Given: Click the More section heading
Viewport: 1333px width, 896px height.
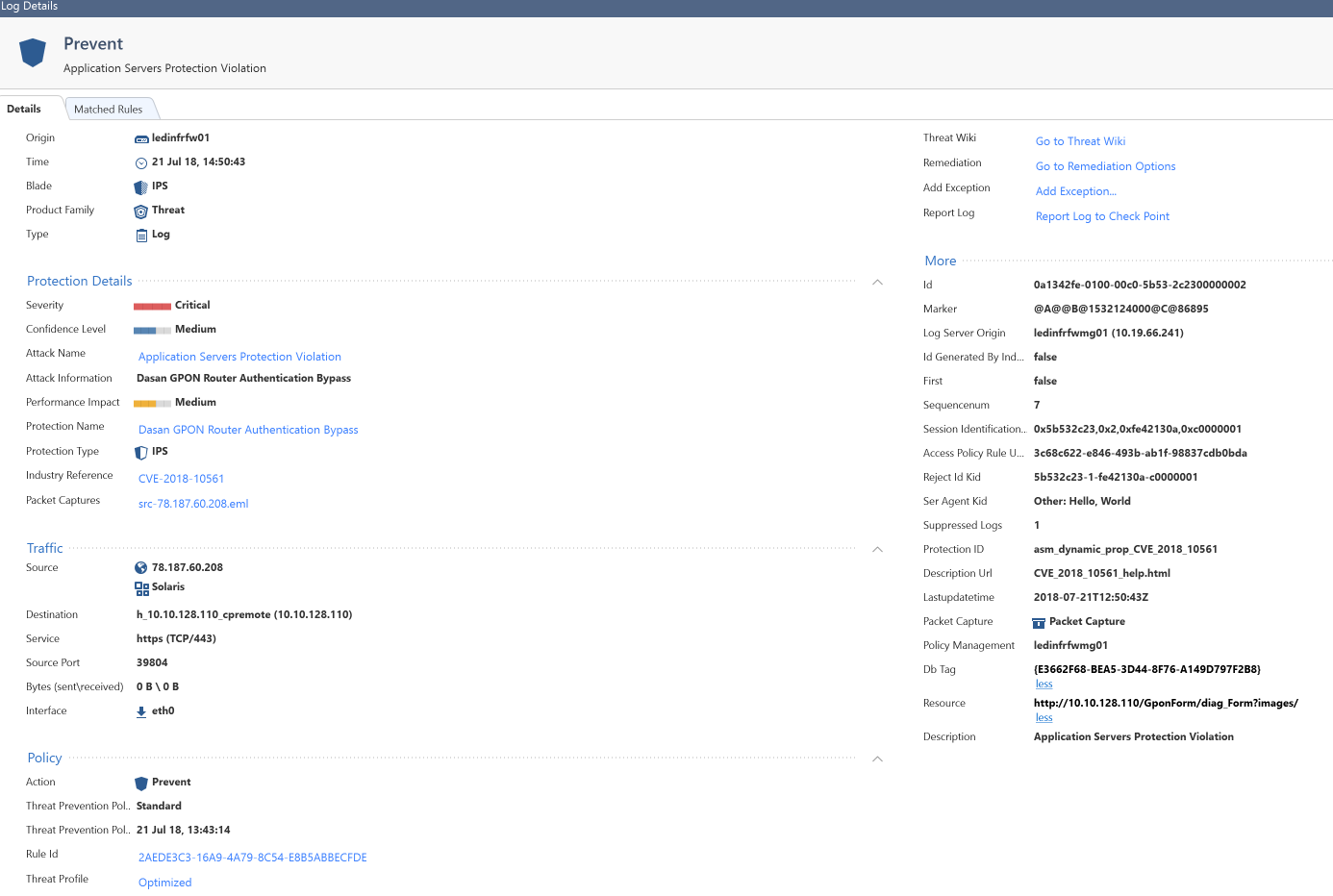Looking at the screenshot, I should pyautogui.click(x=941, y=261).
